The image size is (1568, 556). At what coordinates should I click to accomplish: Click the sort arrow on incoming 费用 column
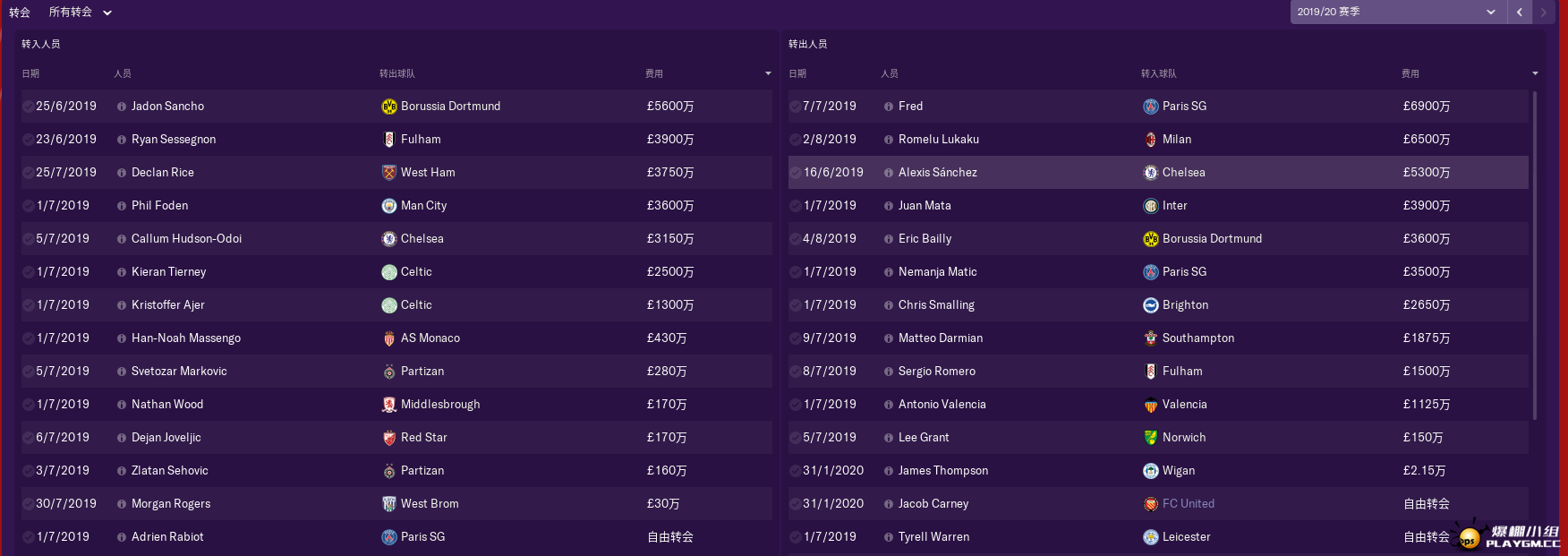[768, 73]
